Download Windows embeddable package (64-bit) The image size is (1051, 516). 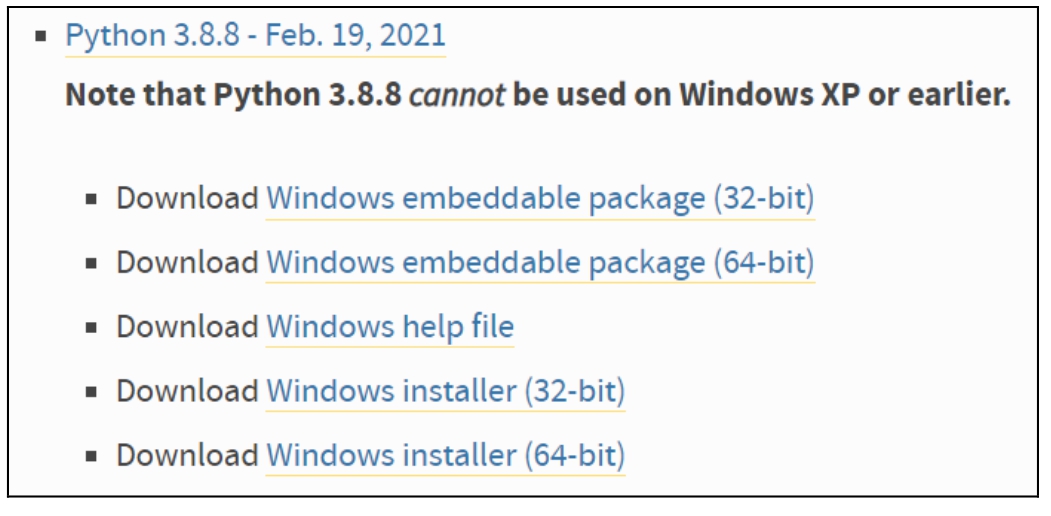(540, 263)
